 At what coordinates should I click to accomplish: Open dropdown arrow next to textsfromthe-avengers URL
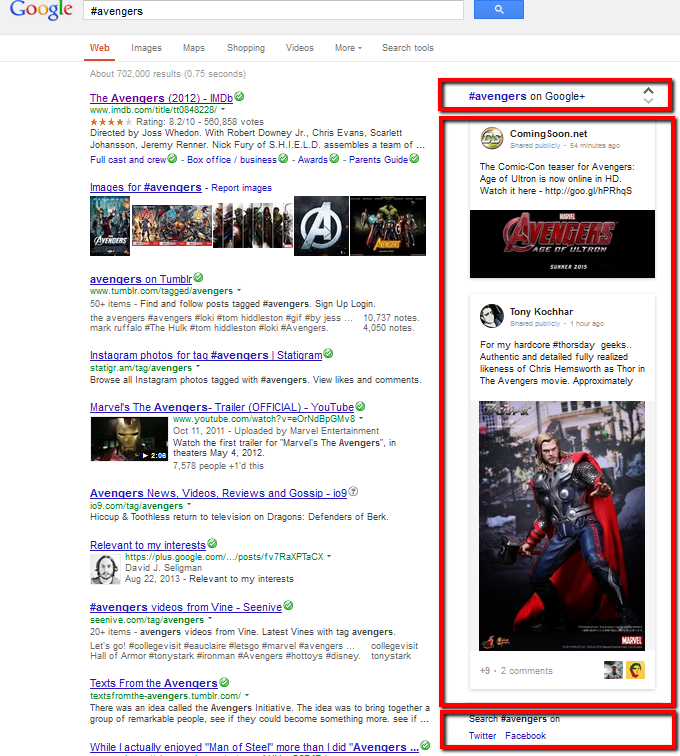pyautogui.click(x=247, y=695)
